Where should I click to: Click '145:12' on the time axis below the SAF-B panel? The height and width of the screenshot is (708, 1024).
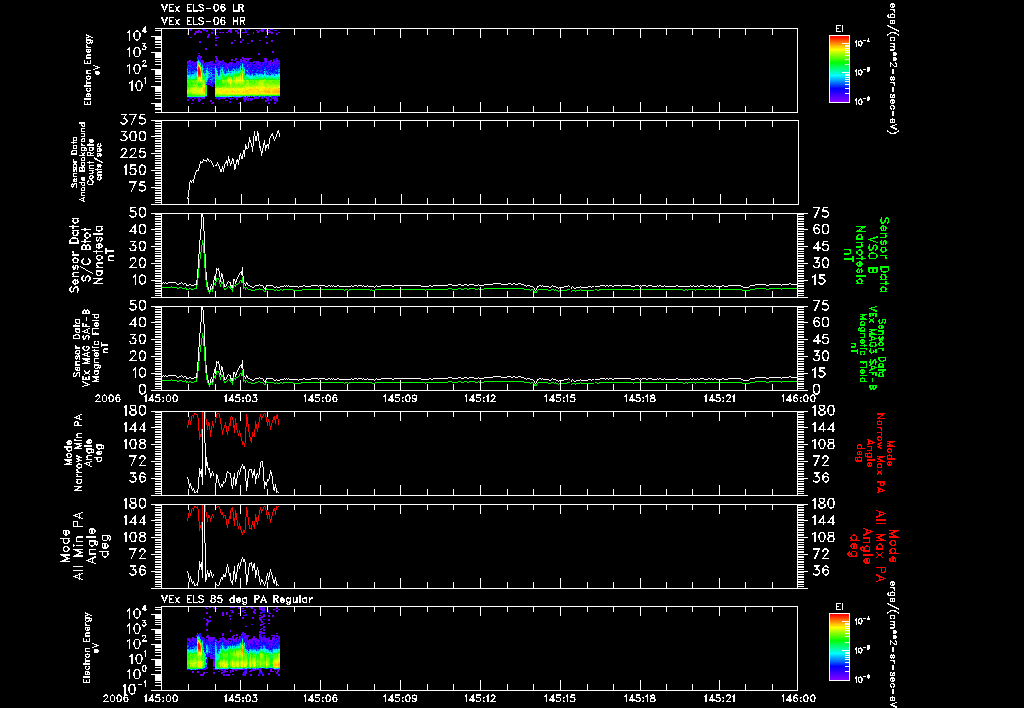point(480,398)
